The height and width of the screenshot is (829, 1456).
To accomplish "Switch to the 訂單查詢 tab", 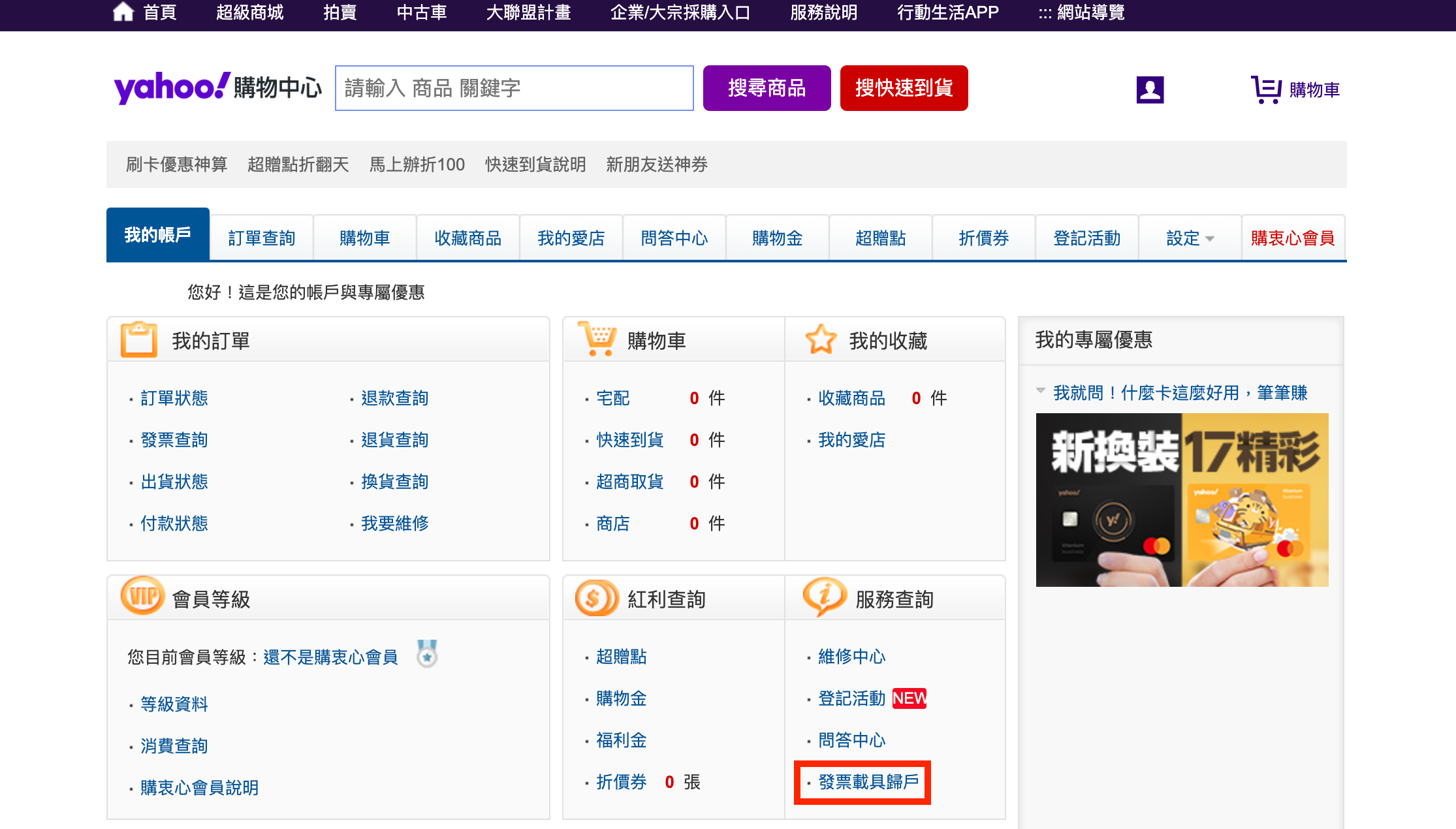I will pos(262,238).
